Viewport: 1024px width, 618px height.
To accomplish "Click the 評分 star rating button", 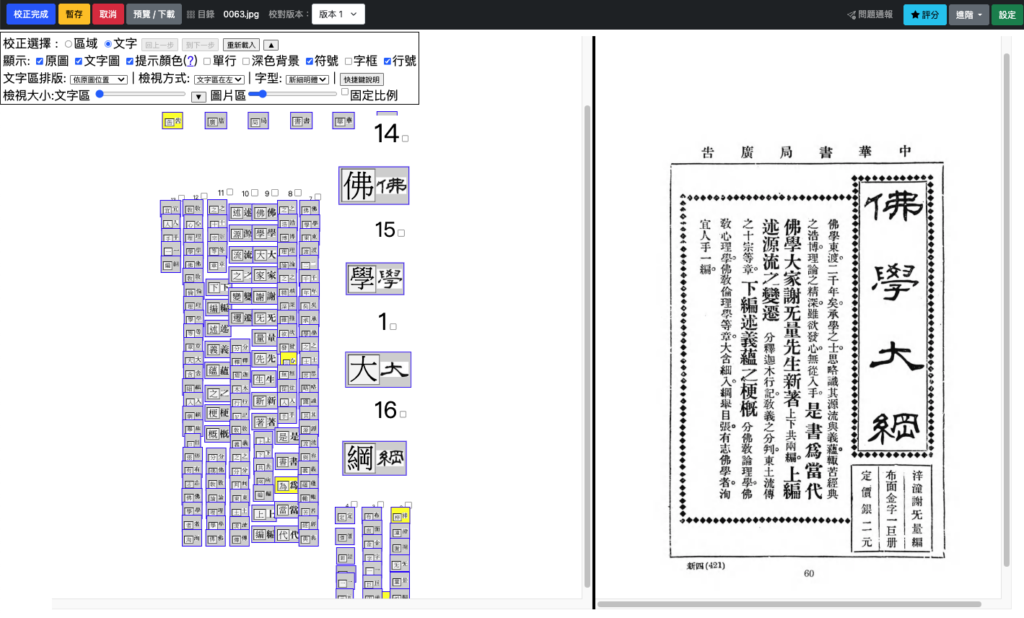I will 924,15.
